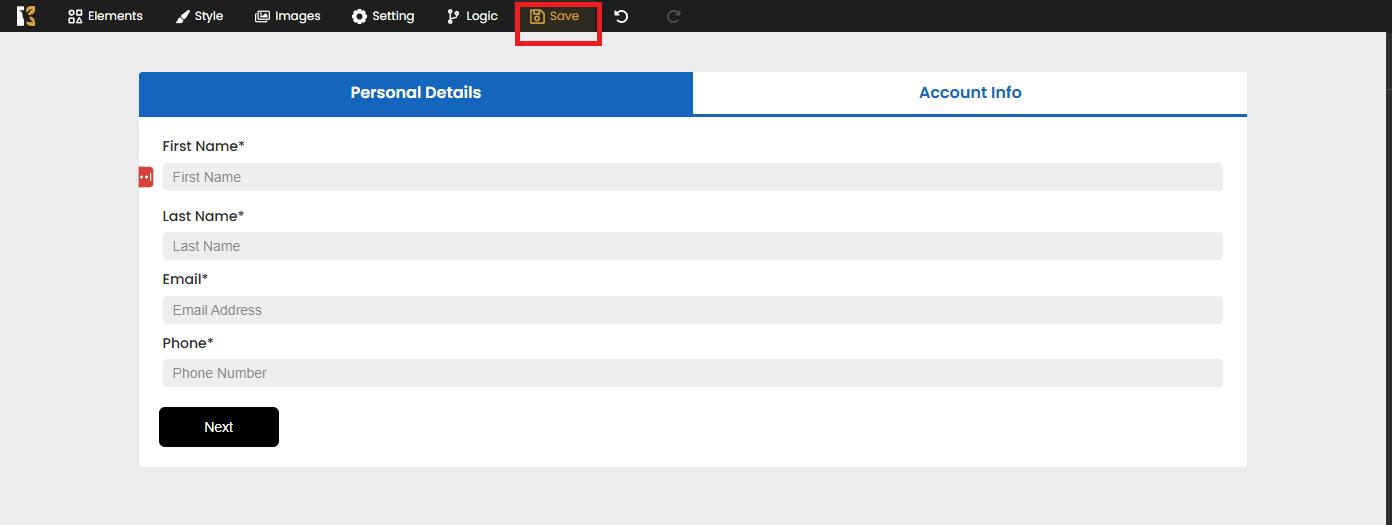Image resolution: width=1392 pixels, height=525 pixels.
Task: Click the Kali Forms logo icon
Action: (26, 16)
